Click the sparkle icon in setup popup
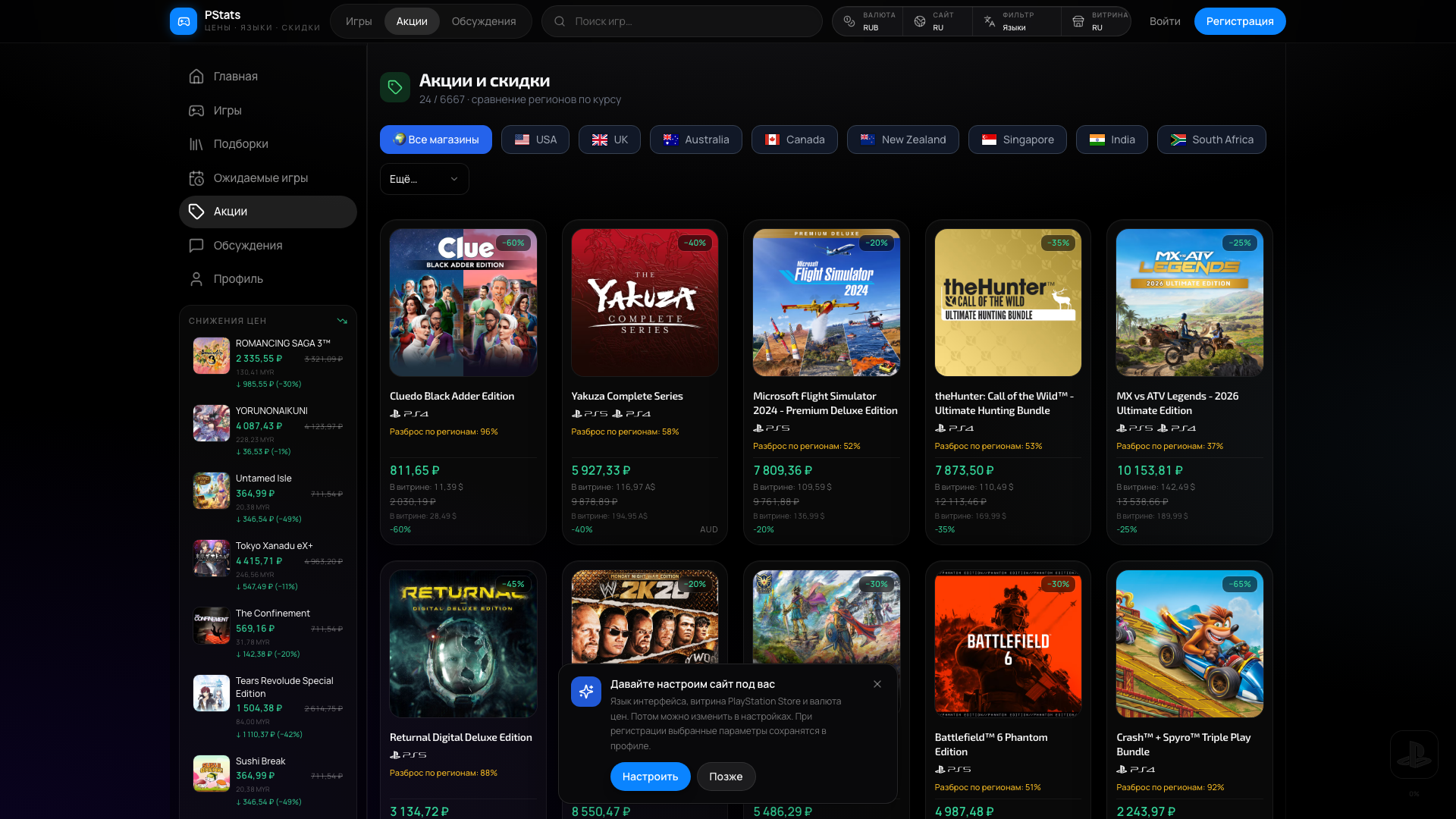 click(x=586, y=692)
